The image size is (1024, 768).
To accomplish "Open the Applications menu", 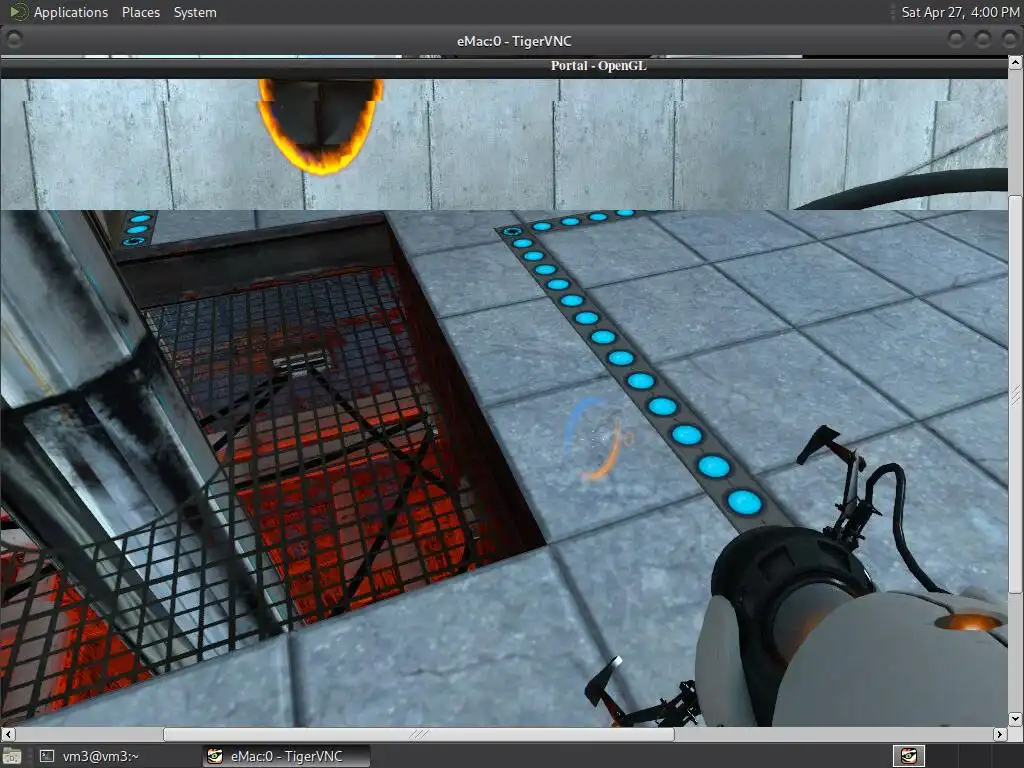I will click(x=71, y=12).
